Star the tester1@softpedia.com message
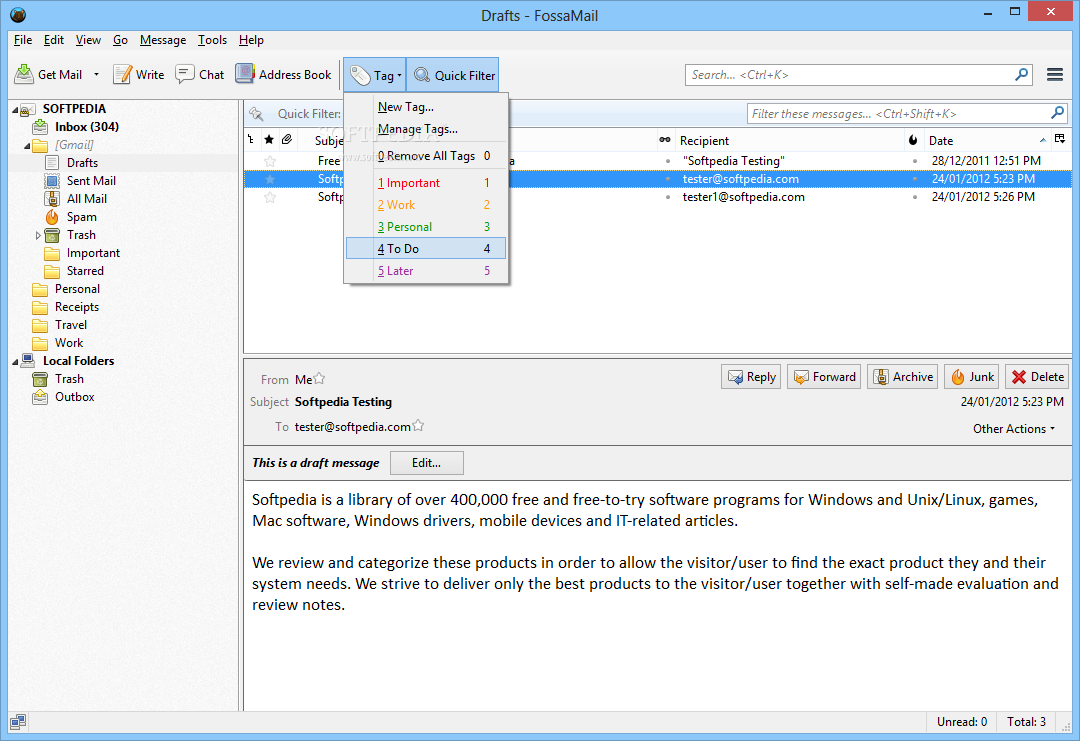Viewport: 1080px width, 741px height. [x=270, y=197]
